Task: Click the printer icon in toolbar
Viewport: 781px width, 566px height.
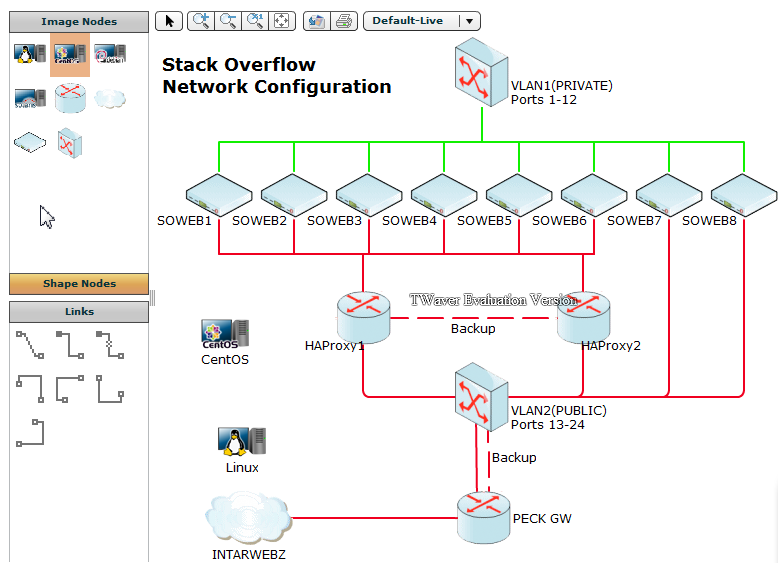Action: [x=344, y=21]
